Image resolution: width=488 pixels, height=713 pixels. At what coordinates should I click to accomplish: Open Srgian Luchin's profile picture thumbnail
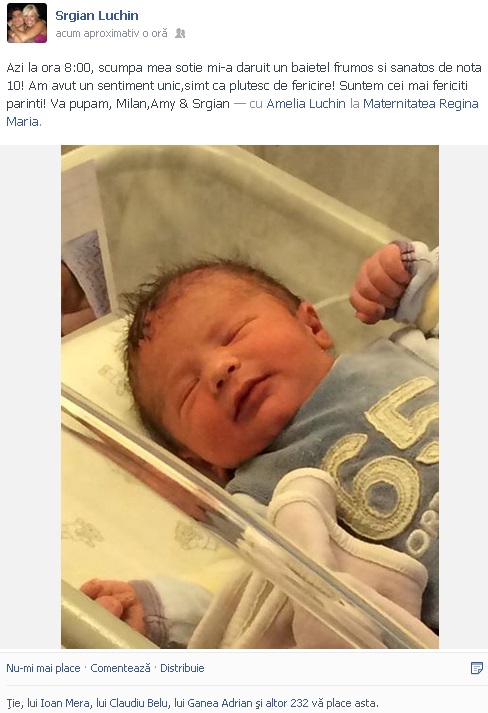[27, 23]
